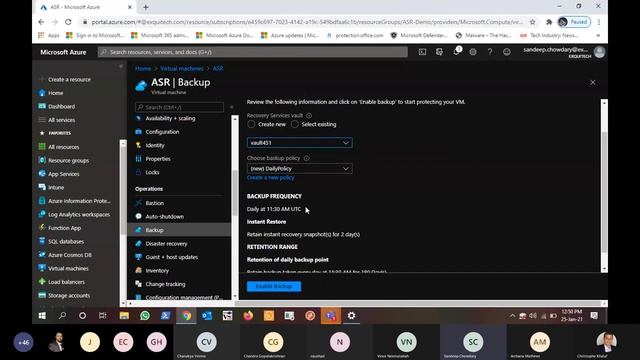Open Dashboard from left sidebar
This screenshot has width=640, height=360.
[61, 107]
